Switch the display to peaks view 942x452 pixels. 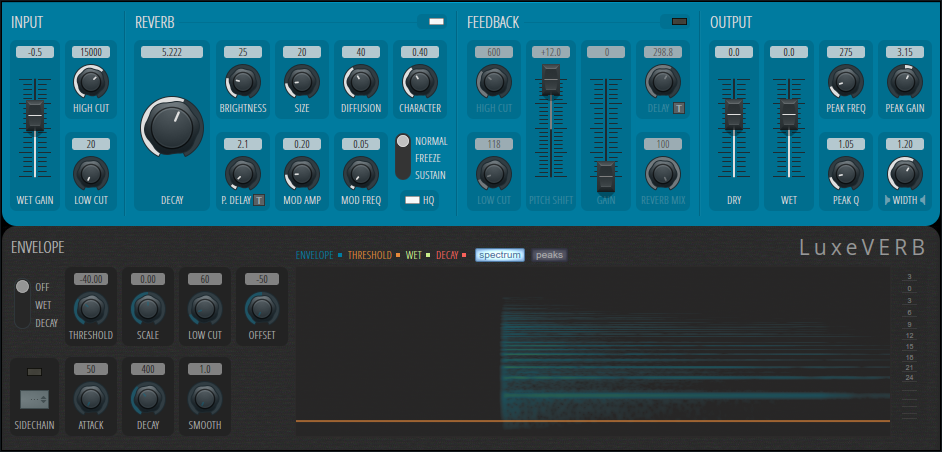(x=549, y=255)
